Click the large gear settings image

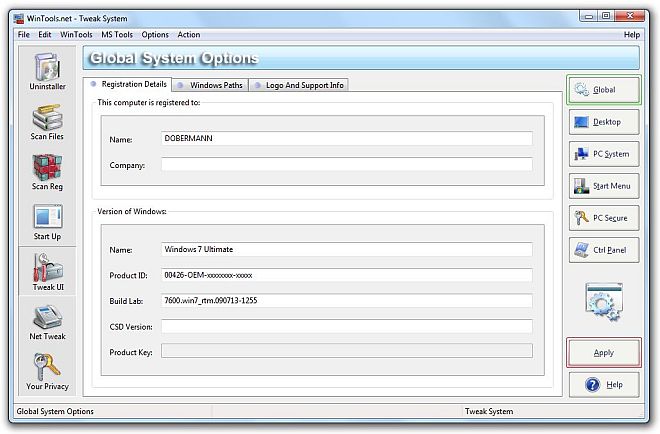[x=604, y=302]
